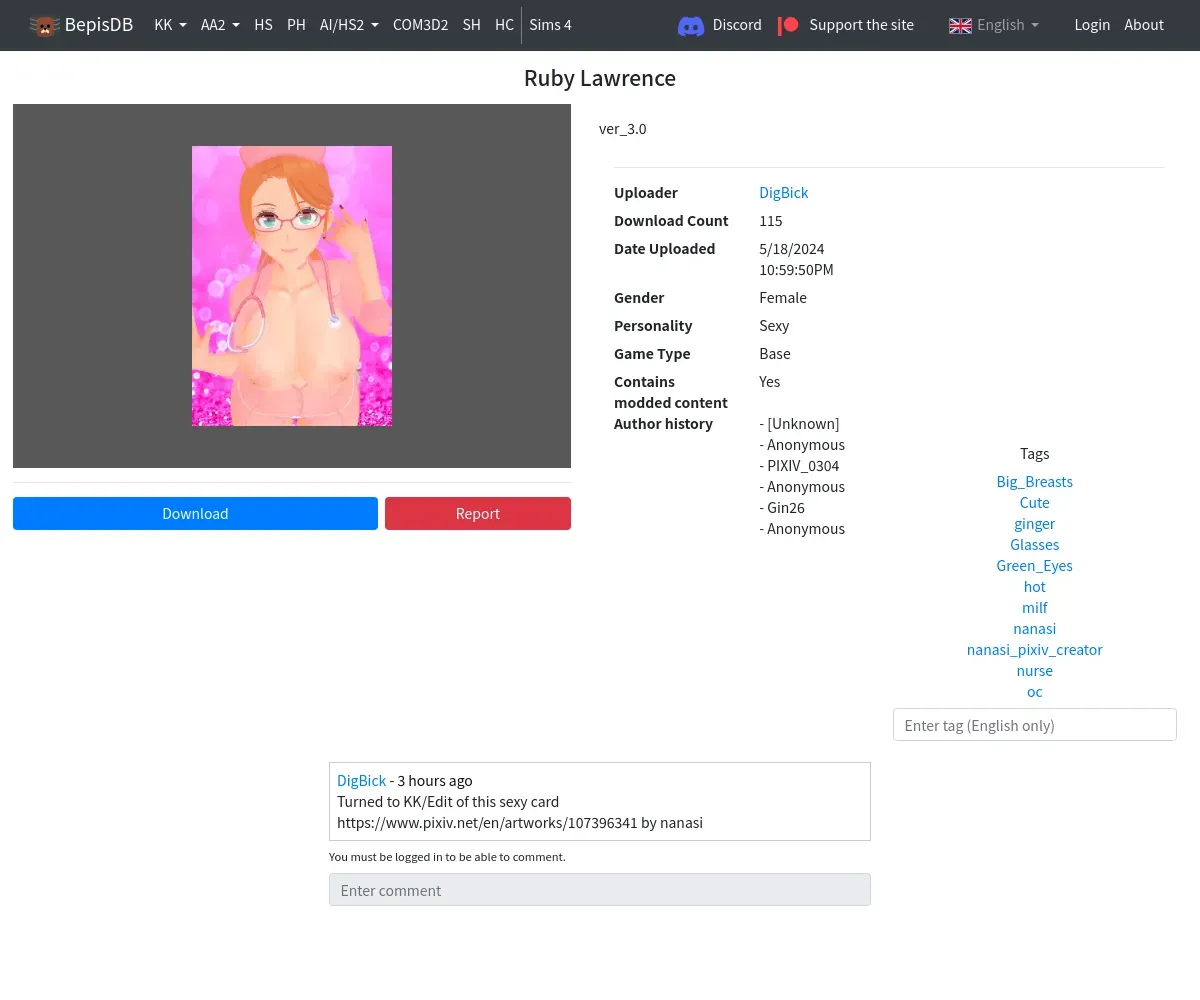
Task: Click the Cute tag
Action: [1034, 502]
